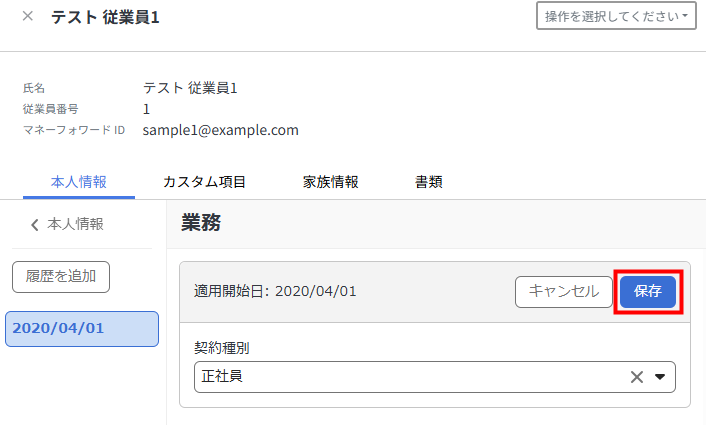Go to the 書類 tab
Screen dimensions: 706x425
pos(429,182)
